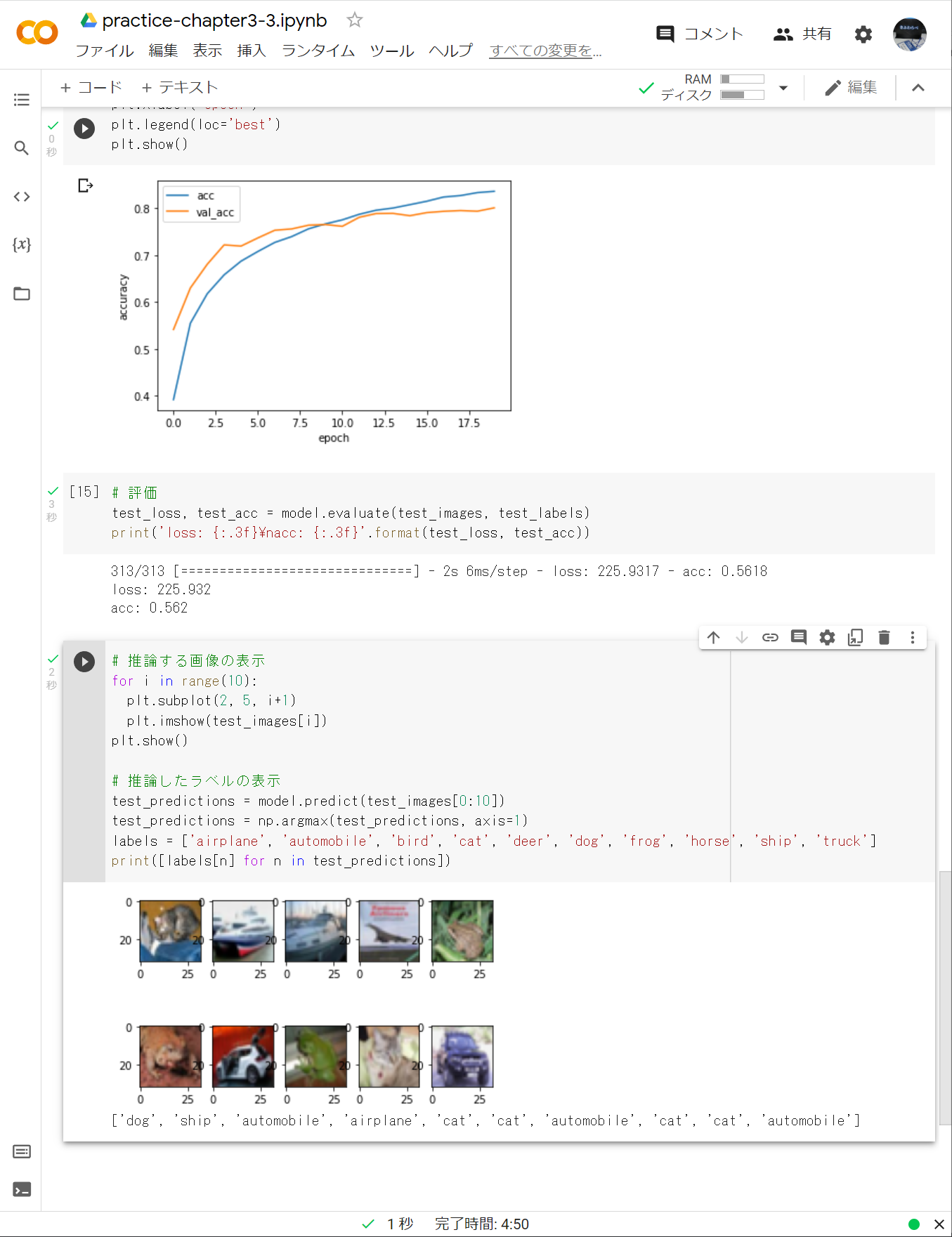Click the '完了時間: 4:50' status text
Screen dimensions: 952x1237
click(x=482, y=1224)
